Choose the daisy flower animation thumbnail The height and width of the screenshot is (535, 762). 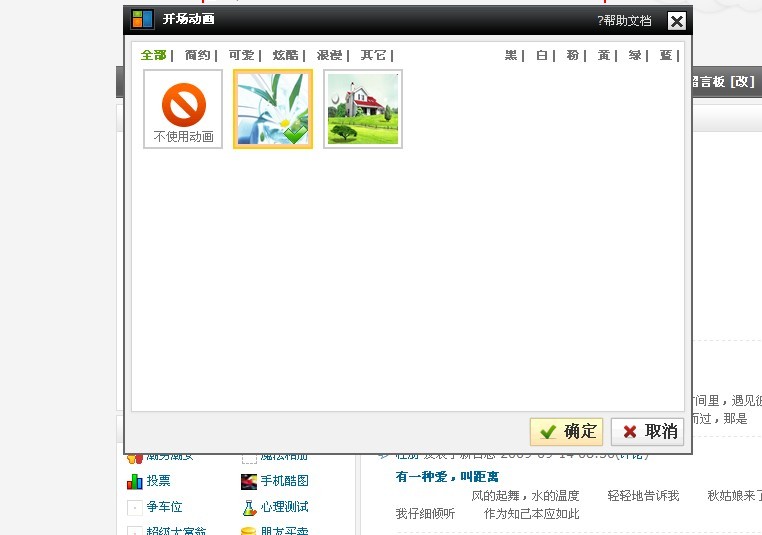pyautogui.click(x=273, y=109)
